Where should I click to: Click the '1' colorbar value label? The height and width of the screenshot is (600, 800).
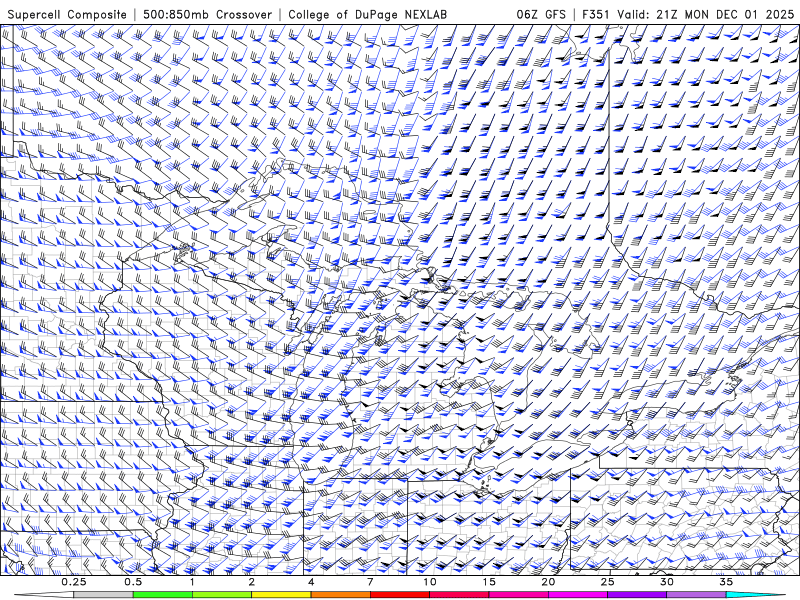(x=192, y=582)
